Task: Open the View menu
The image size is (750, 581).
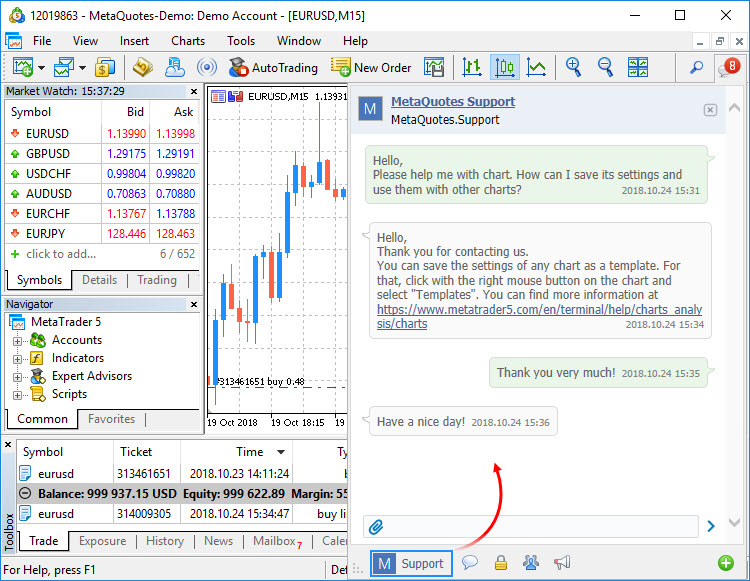Action: [x=85, y=41]
